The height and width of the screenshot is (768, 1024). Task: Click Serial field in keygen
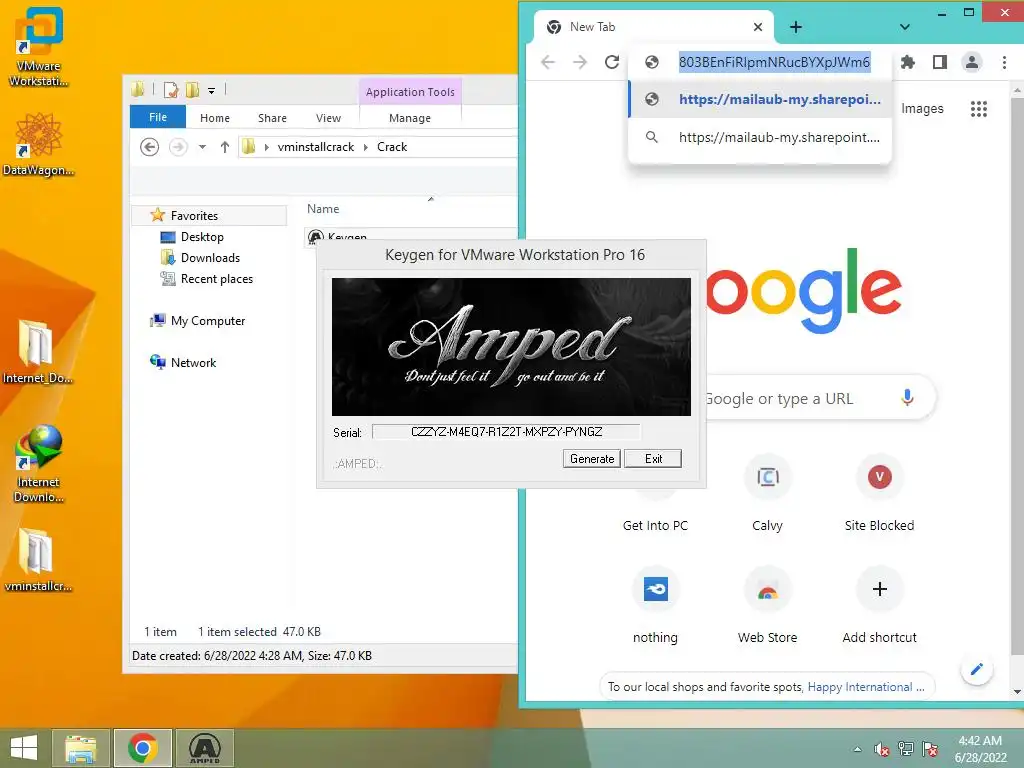(506, 432)
